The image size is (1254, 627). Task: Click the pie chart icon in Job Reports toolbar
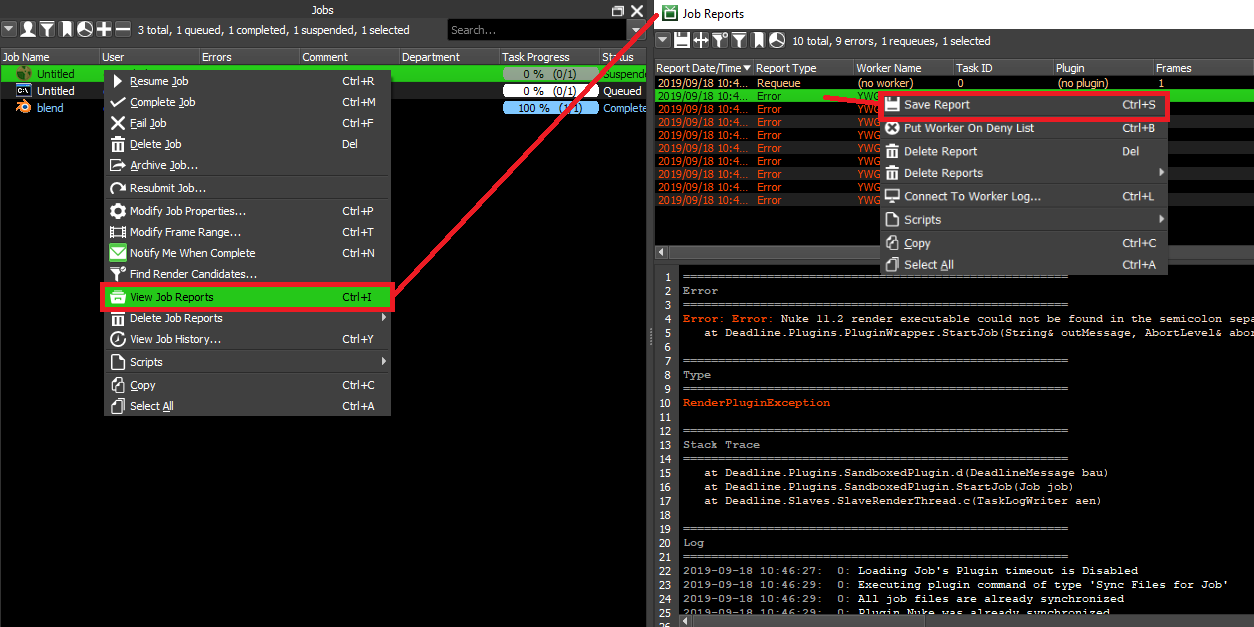pos(777,41)
